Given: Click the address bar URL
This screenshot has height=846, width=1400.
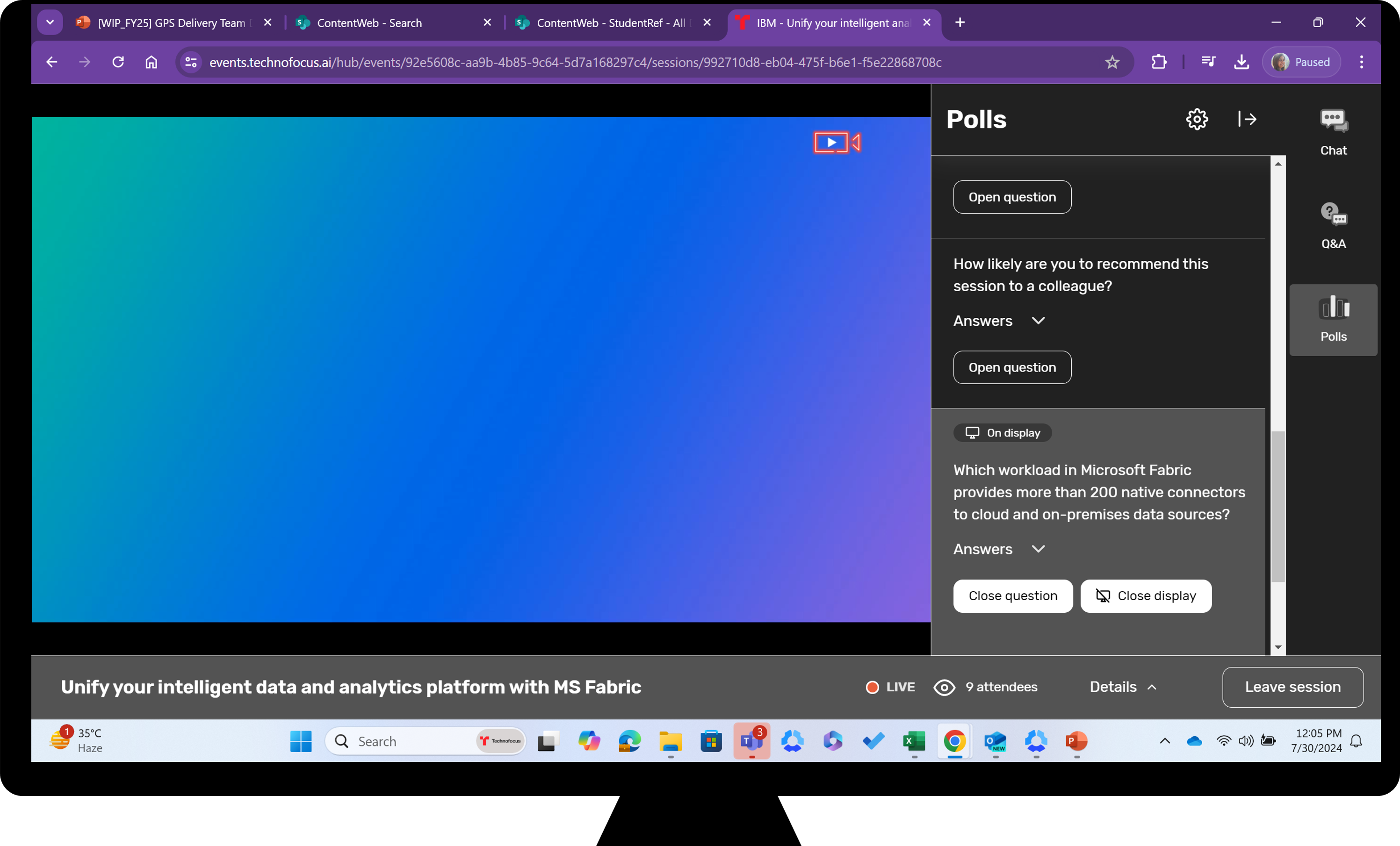Looking at the screenshot, I should tap(575, 63).
